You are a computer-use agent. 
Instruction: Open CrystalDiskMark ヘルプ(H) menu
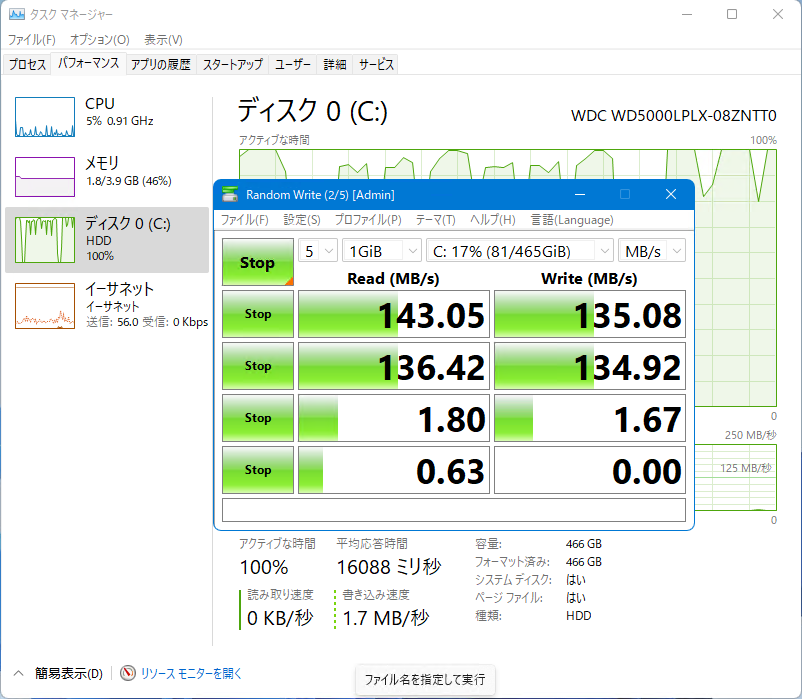point(493,220)
